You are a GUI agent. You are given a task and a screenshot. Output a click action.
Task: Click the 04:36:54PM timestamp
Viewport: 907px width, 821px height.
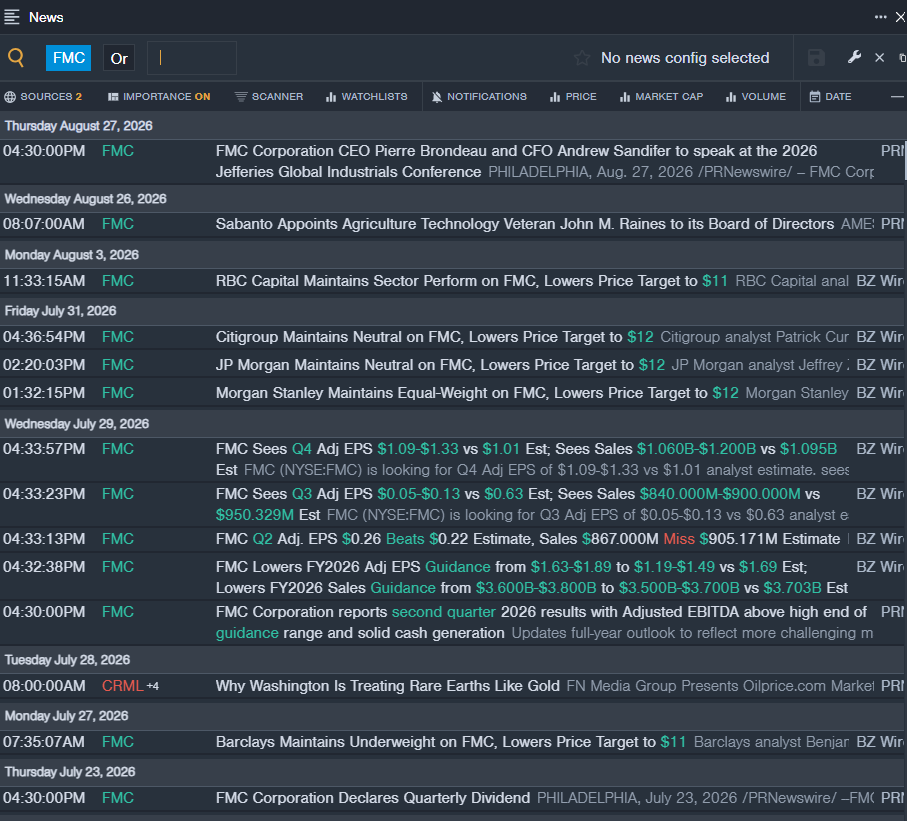[44, 337]
